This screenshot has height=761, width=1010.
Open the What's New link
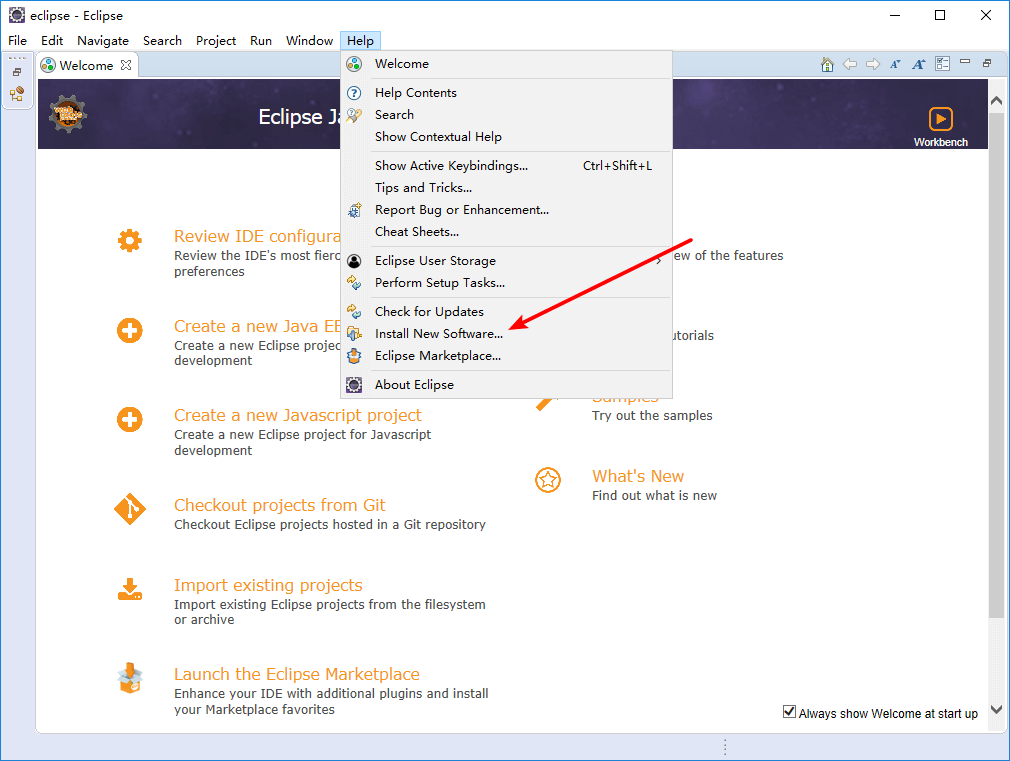[x=638, y=476]
